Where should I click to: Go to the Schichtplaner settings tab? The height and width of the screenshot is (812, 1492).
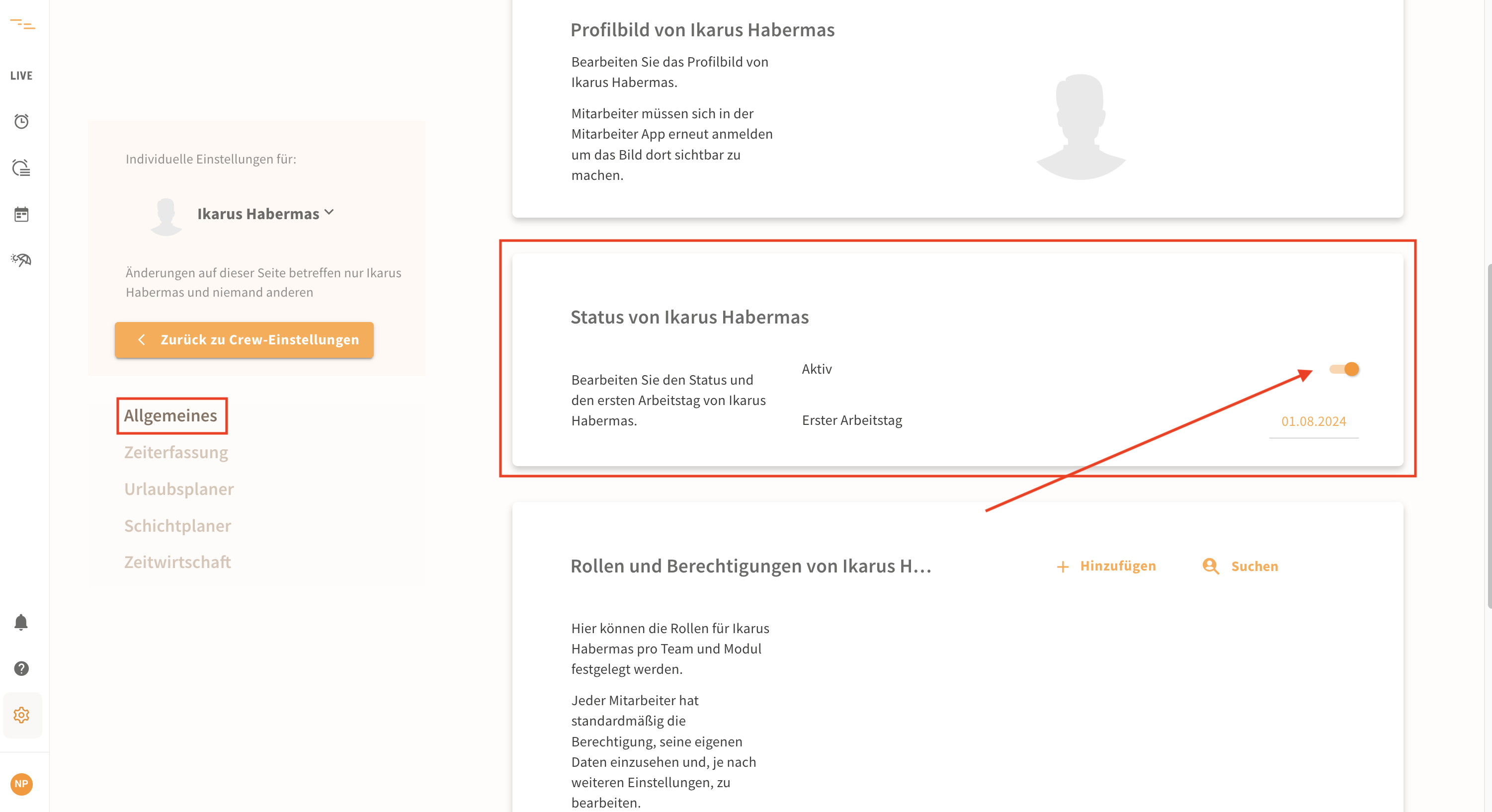pos(178,526)
